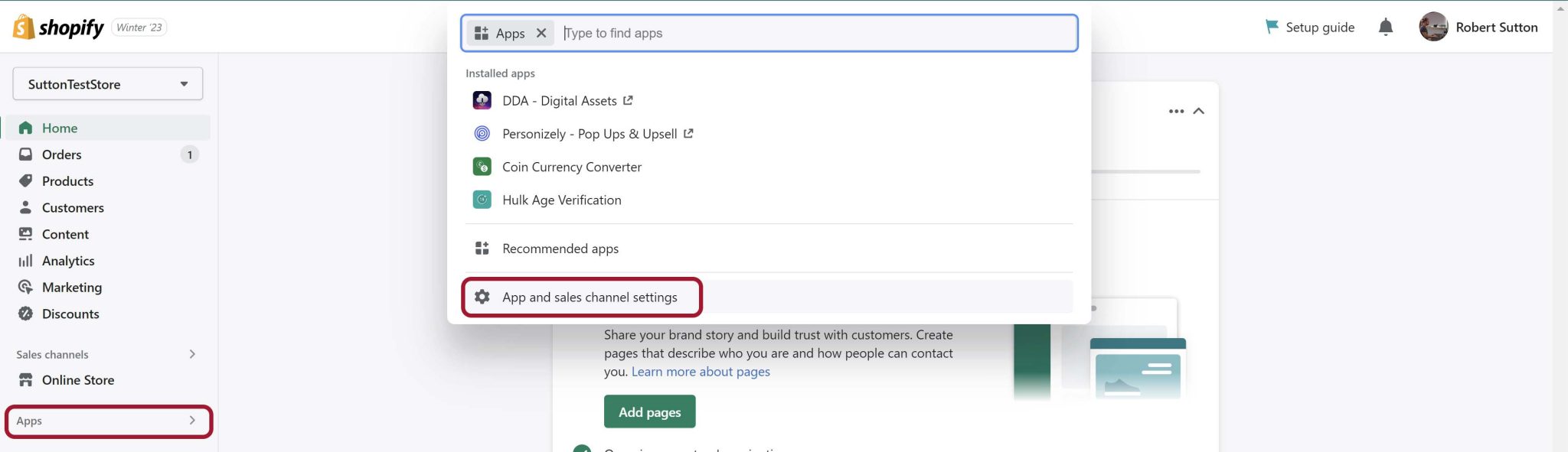The width and height of the screenshot is (1568, 452).
Task: Collapse the card with the up chevron
Action: (x=1199, y=111)
